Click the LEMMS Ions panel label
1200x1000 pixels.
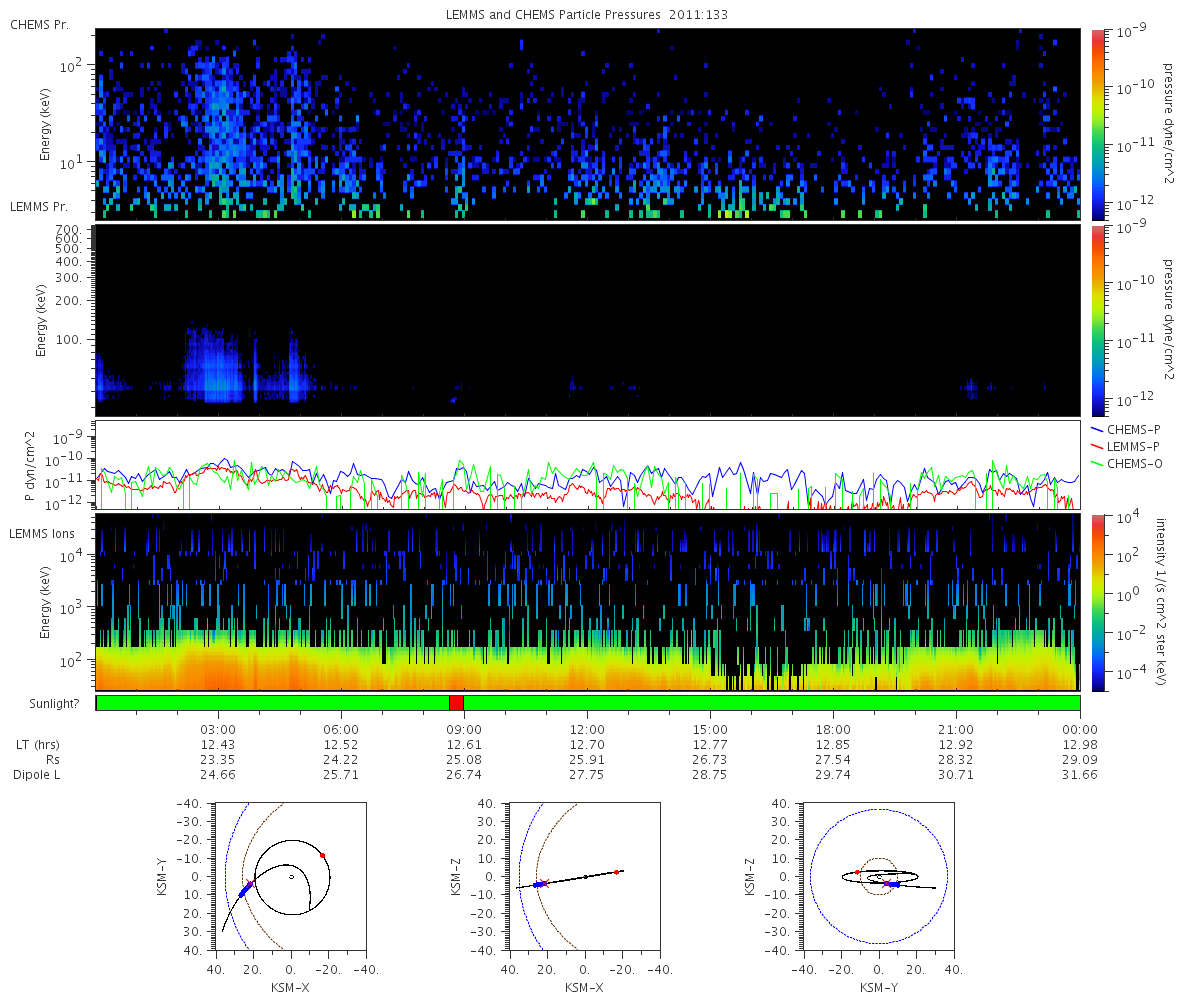[41, 534]
